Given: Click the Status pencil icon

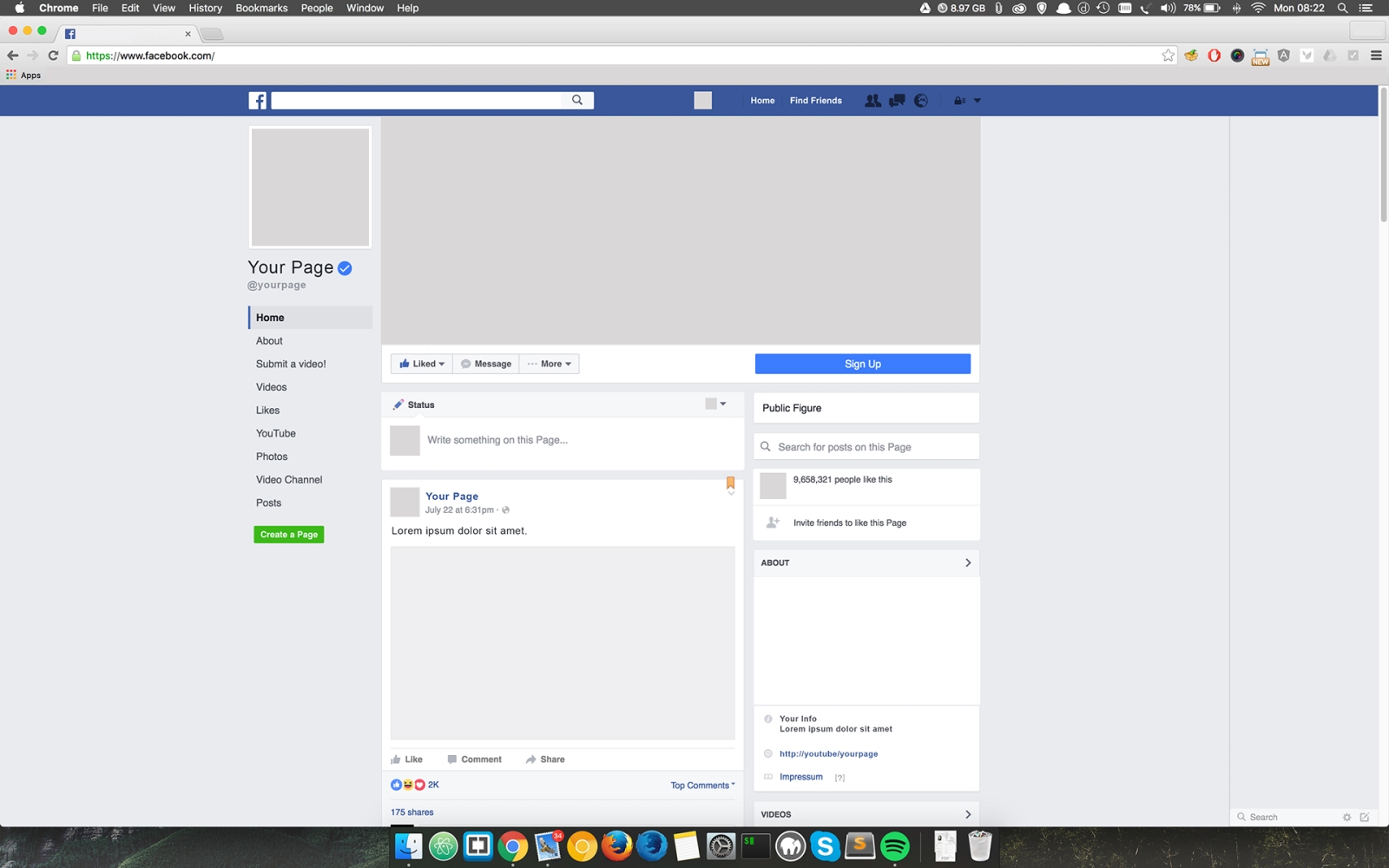Looking at the screenshot, I should [x=399, y=404].
